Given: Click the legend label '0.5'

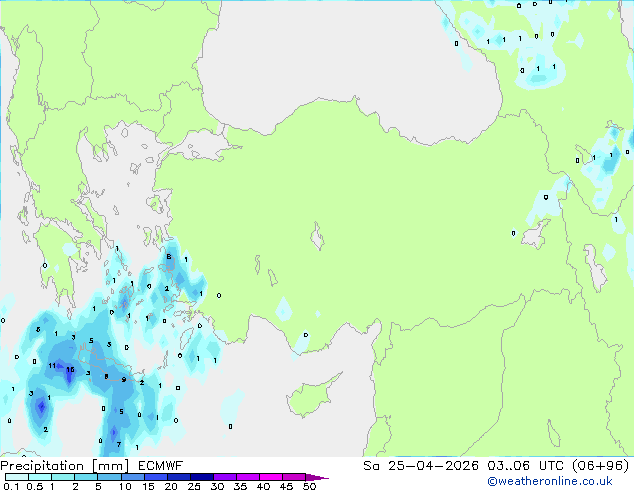Looking at the screenshot, I should [34, 486].
